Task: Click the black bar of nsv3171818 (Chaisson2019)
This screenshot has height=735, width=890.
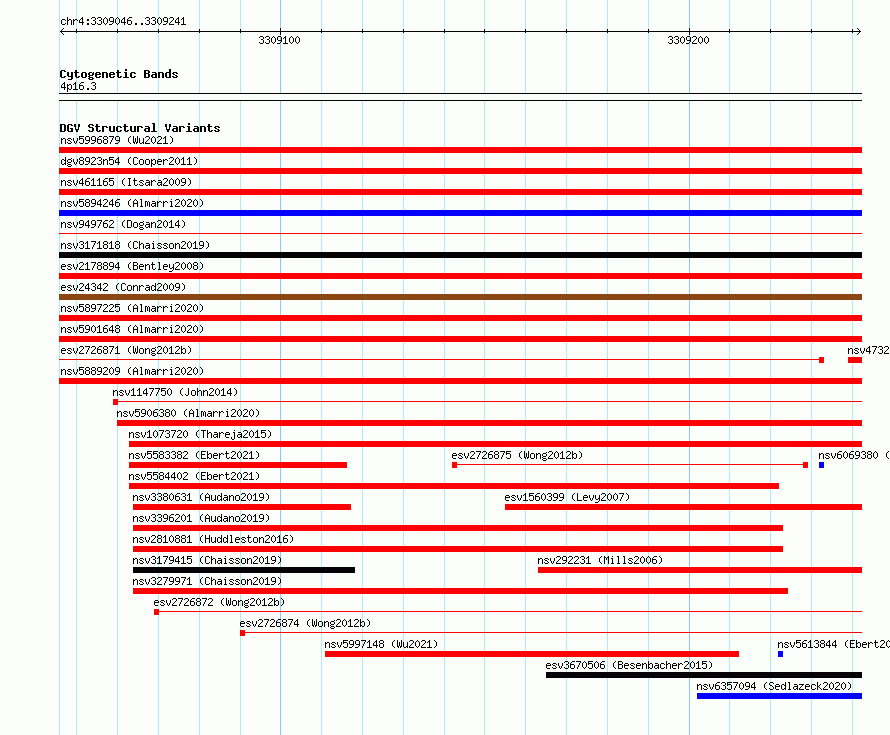Action: pos(460,255)
